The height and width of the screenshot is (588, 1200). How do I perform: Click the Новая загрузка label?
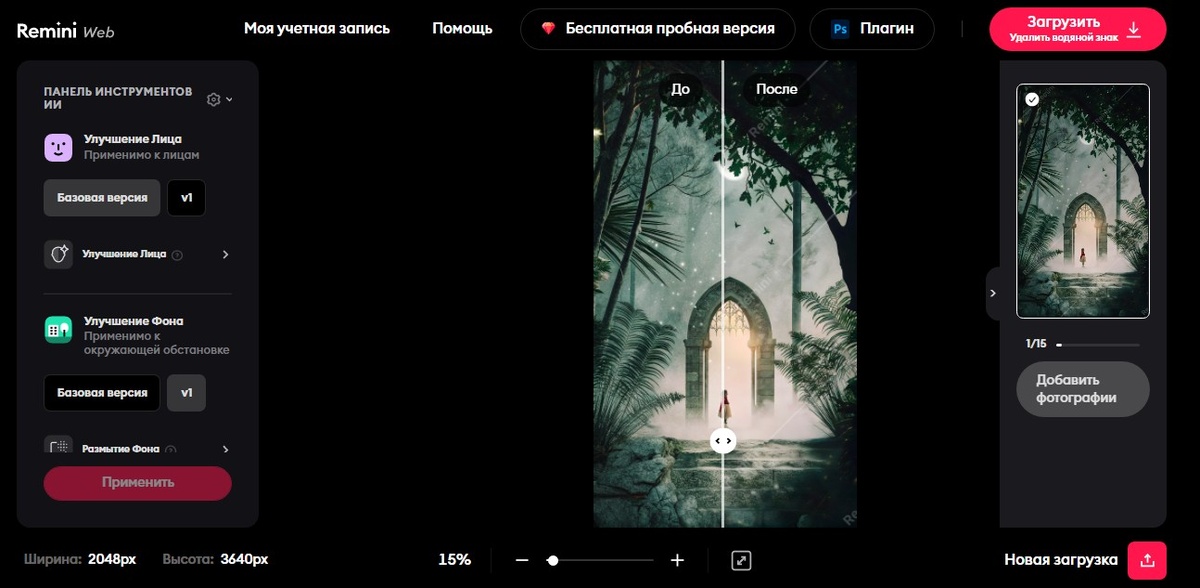coord(1060,560)
